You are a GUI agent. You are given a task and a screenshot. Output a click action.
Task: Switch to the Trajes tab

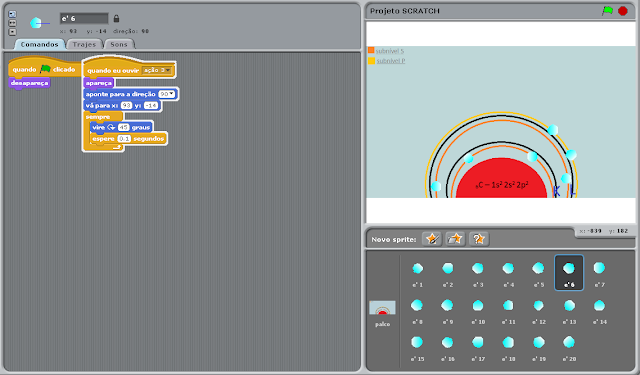84,44
